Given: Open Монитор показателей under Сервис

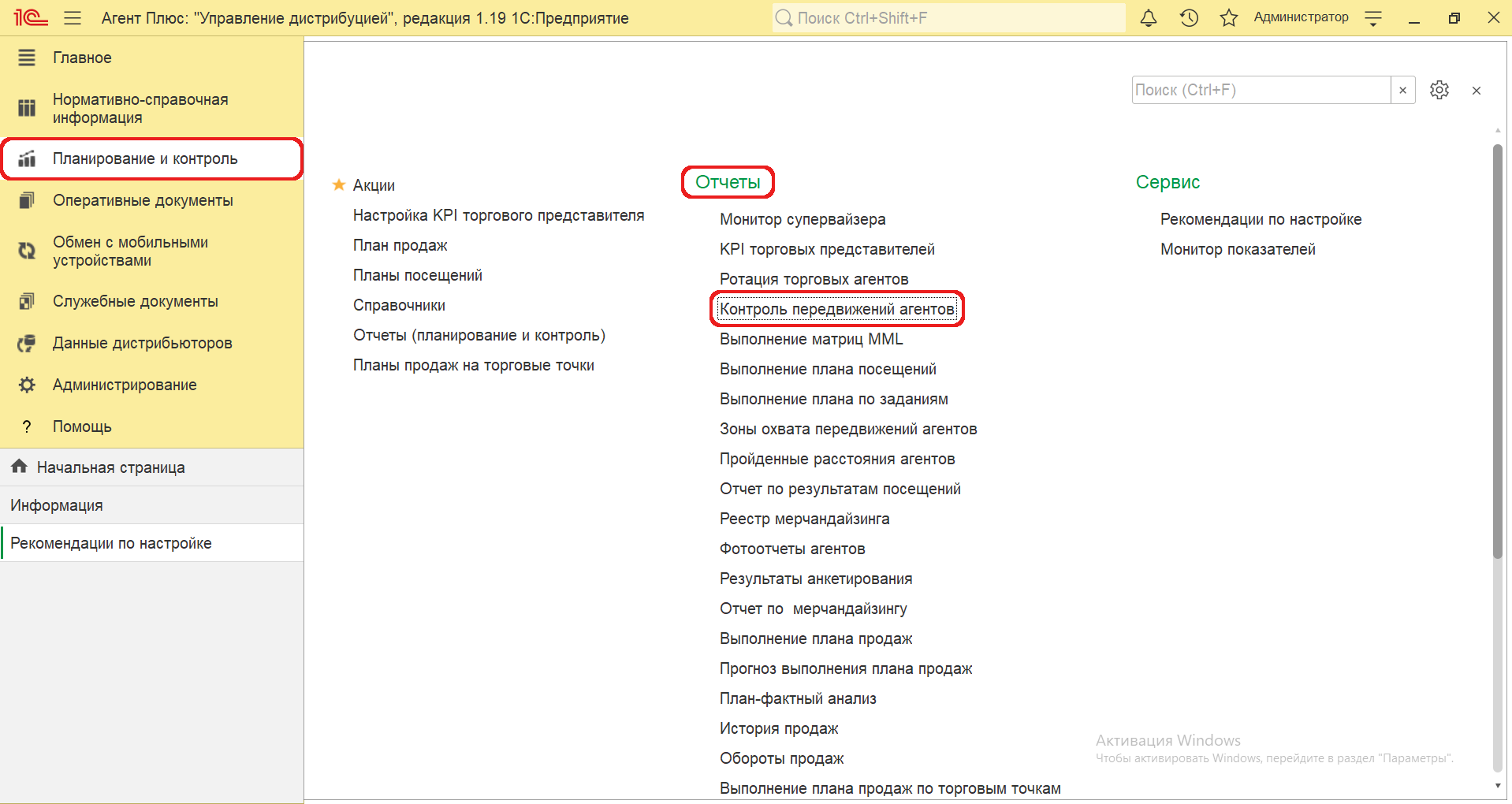Looking at the screenshot, I should [x=1238, y=249].
